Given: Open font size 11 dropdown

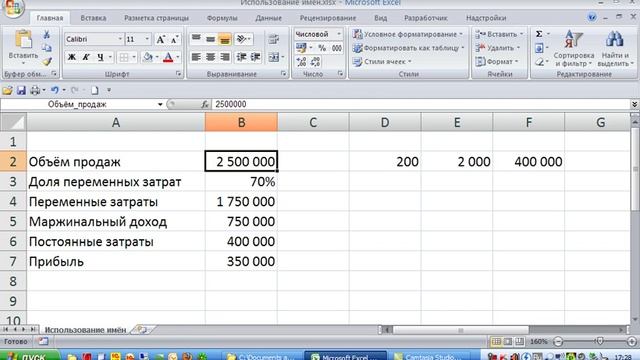Looking at the screenshot, I should coord(147,39).
